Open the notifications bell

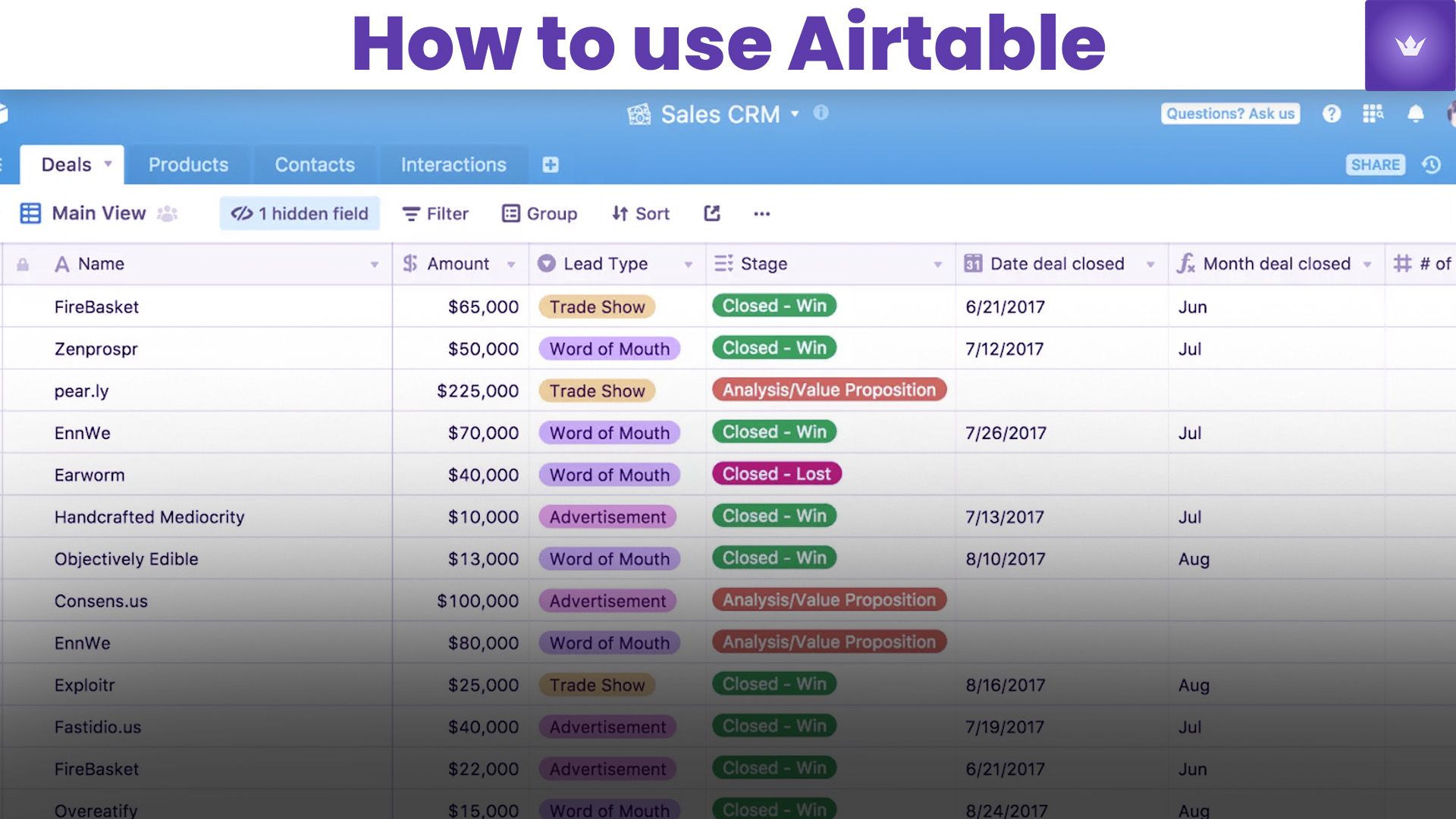click(1415, 114)
